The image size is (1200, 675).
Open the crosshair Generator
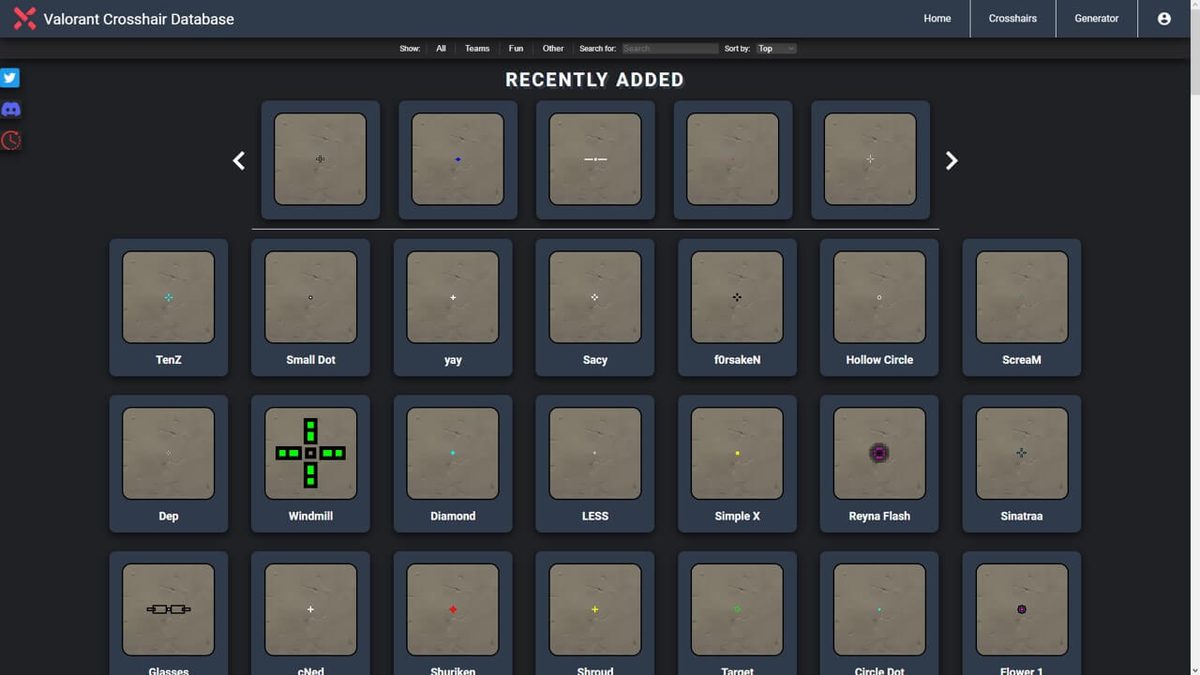1097,18
